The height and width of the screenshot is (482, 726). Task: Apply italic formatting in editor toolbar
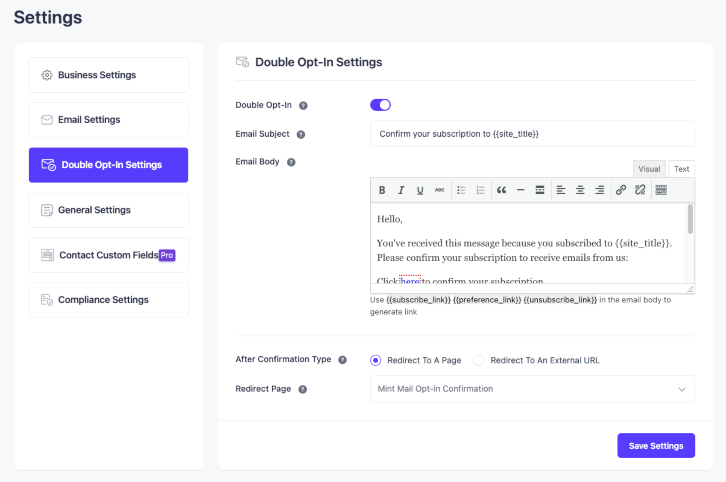tap(401, 190)
